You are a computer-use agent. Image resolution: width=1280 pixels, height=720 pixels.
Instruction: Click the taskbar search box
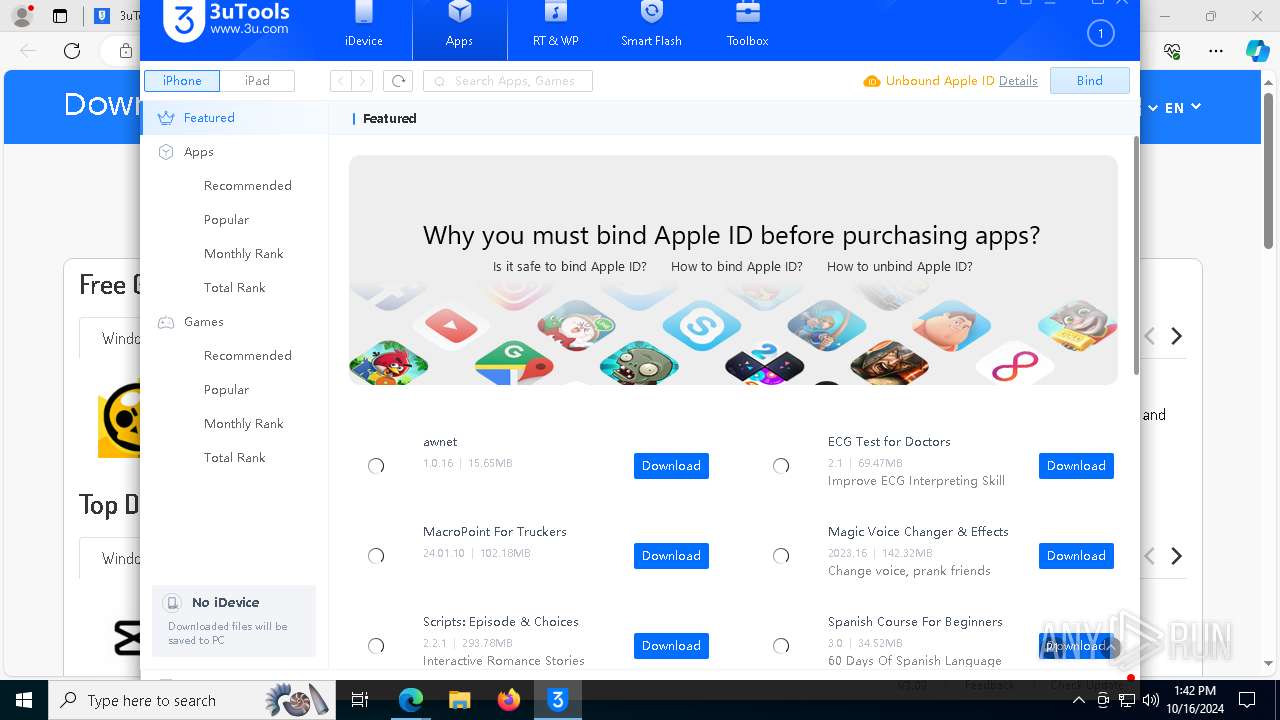coord(190,700)
